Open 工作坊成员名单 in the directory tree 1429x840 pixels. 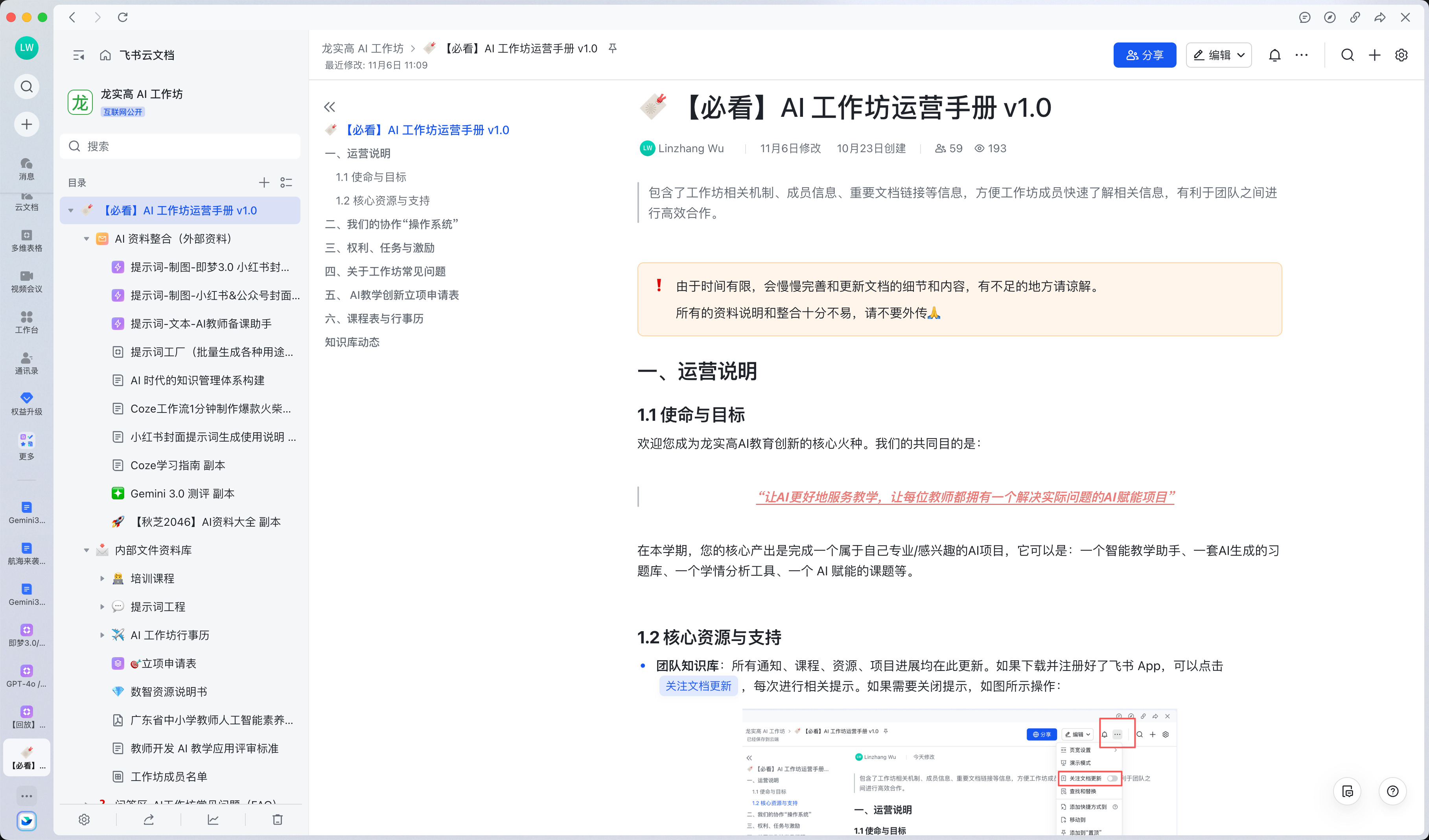coord(168,776)
